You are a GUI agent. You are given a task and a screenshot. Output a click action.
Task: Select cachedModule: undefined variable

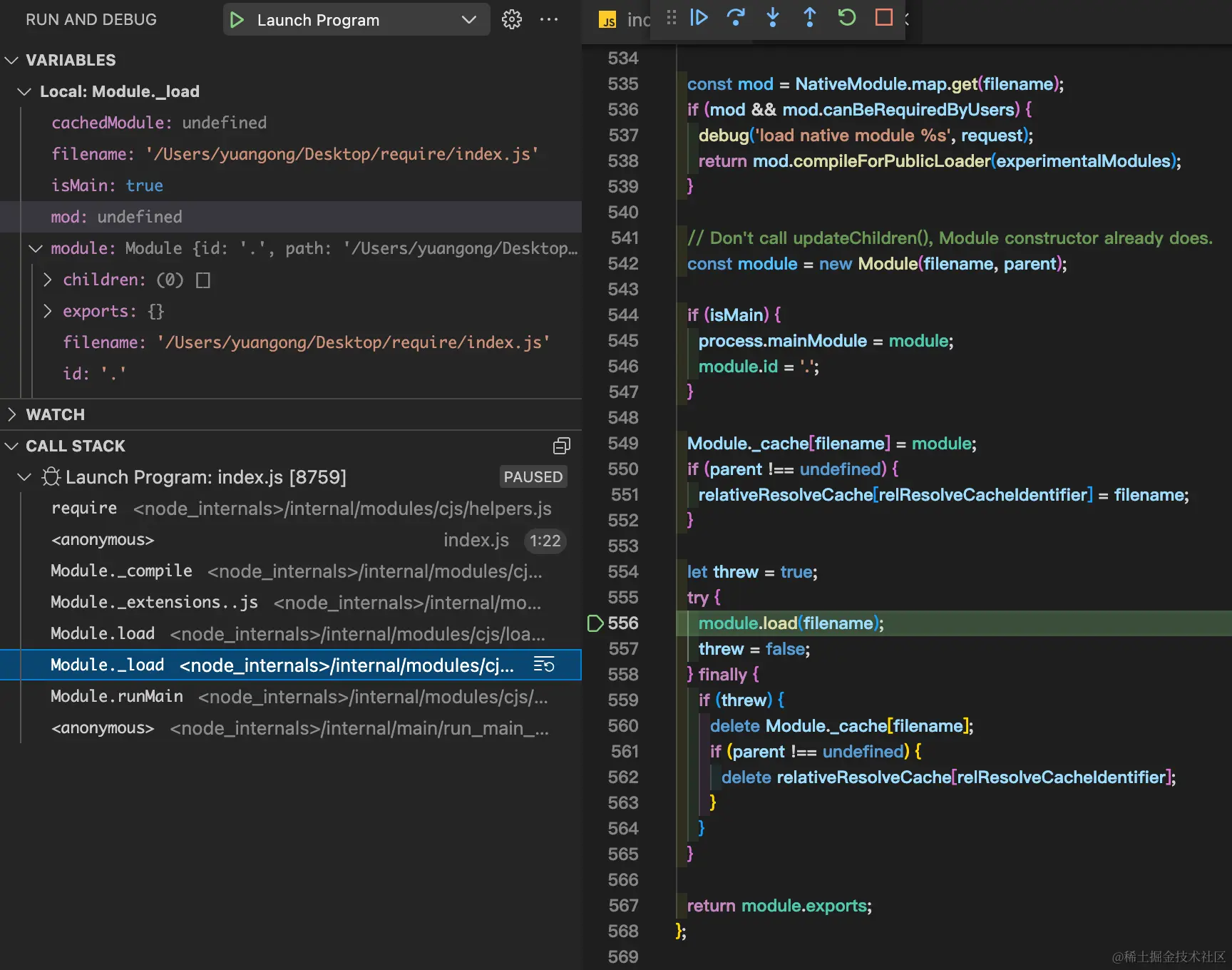[x=291, y=123]
